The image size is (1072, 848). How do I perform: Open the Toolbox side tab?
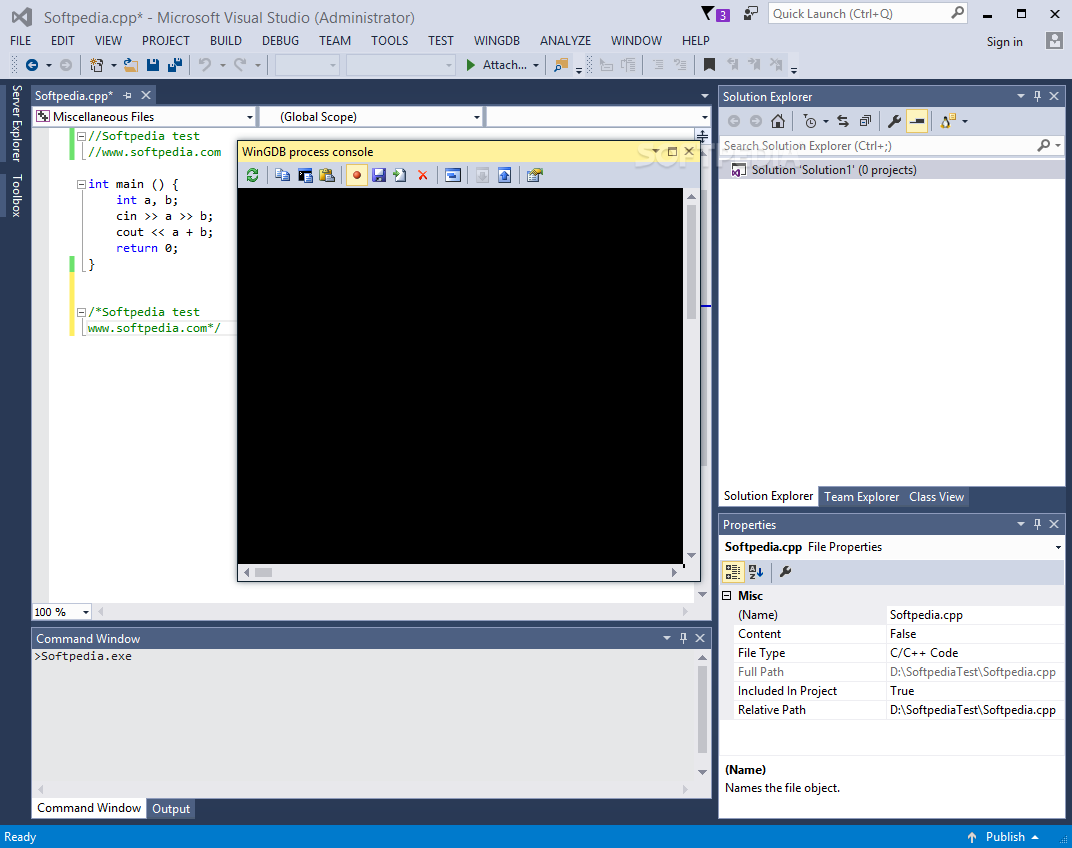(16, 196)
